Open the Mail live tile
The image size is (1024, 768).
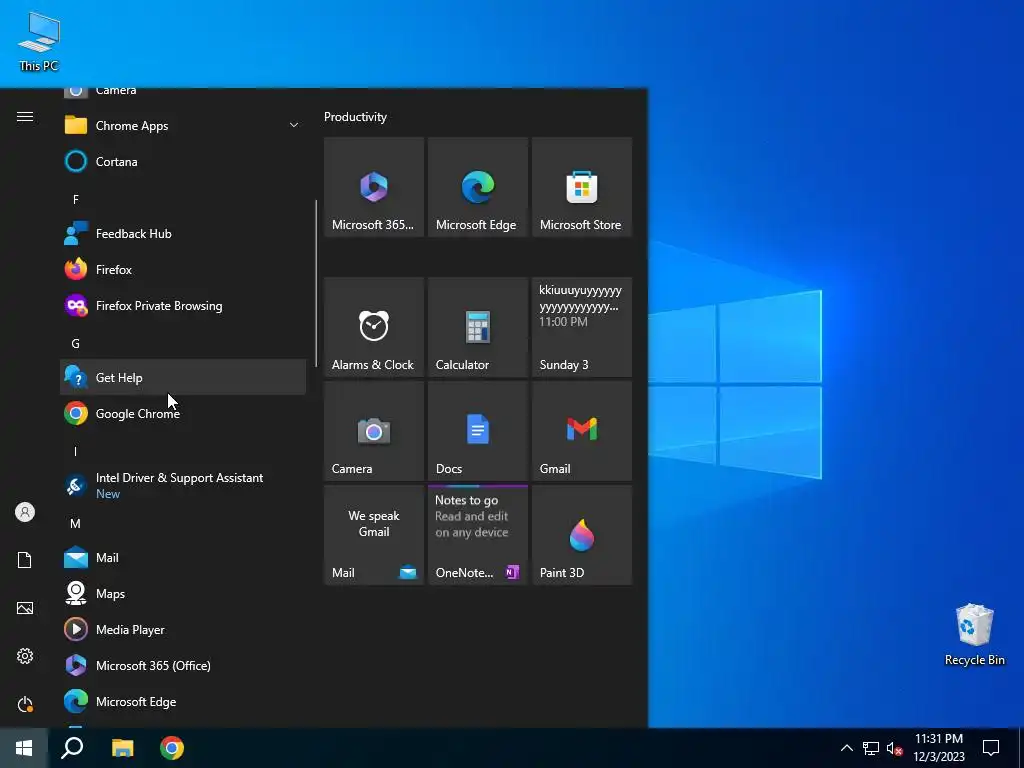coord(374,535)
